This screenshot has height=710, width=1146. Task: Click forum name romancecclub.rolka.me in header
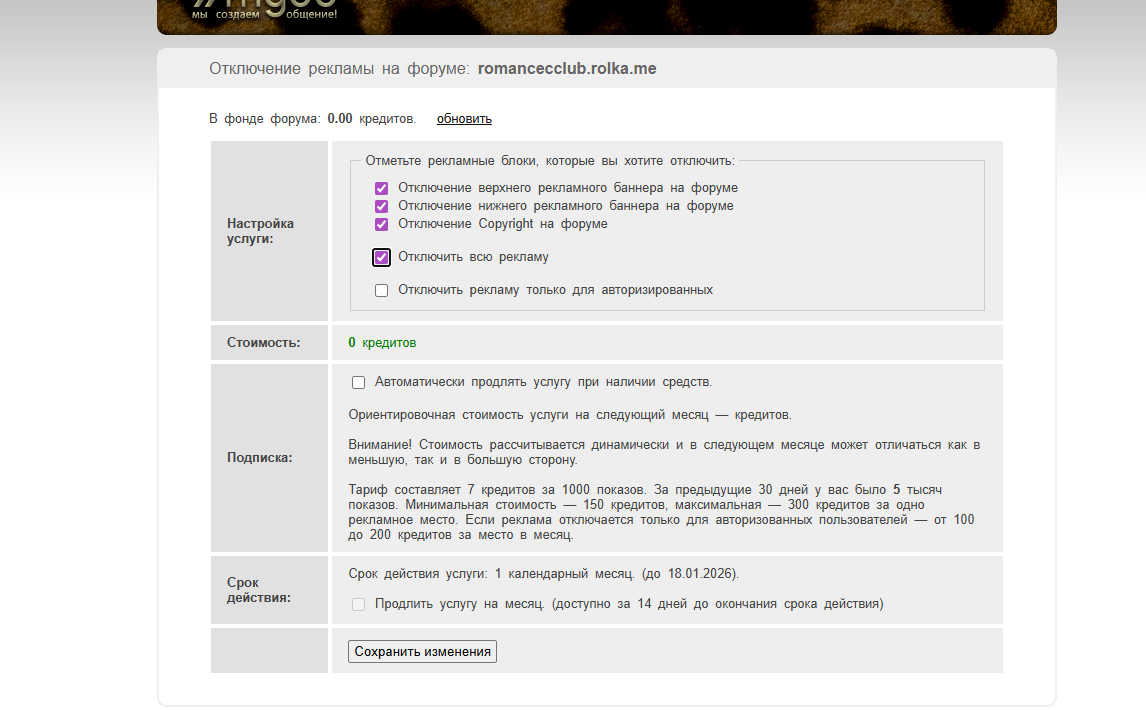point(567,69)
